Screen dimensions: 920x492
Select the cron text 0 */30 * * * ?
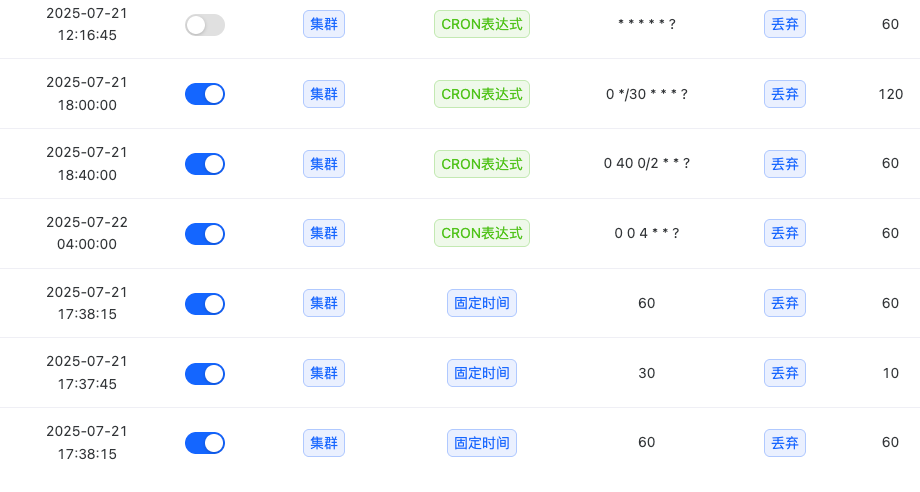point(647,94)
